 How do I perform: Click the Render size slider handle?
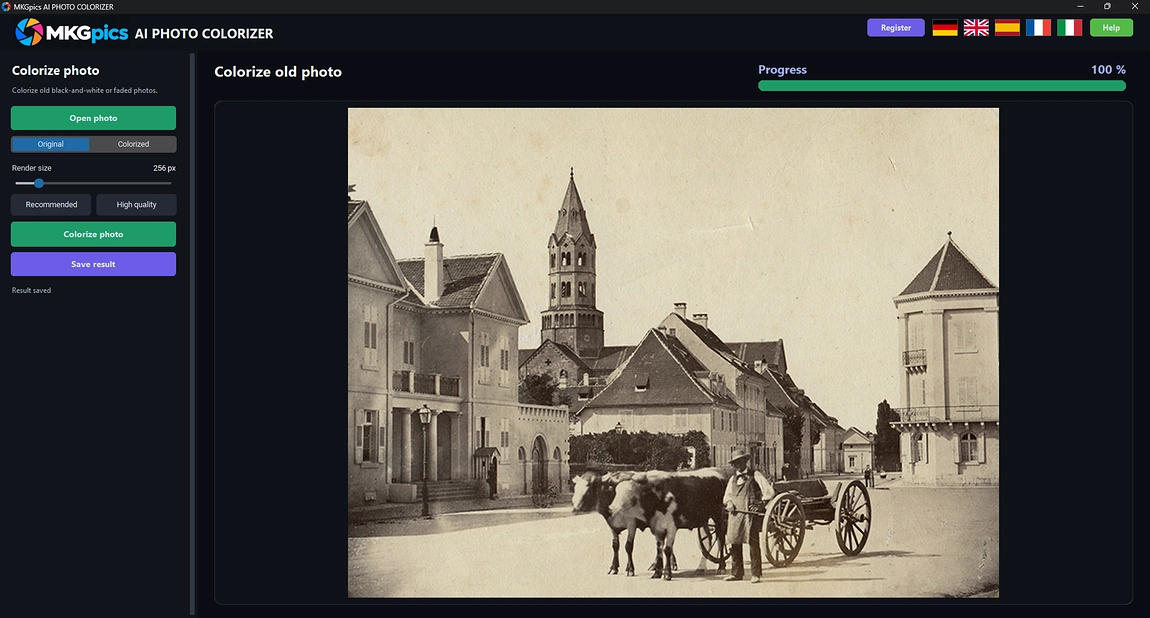coord(39,183)
